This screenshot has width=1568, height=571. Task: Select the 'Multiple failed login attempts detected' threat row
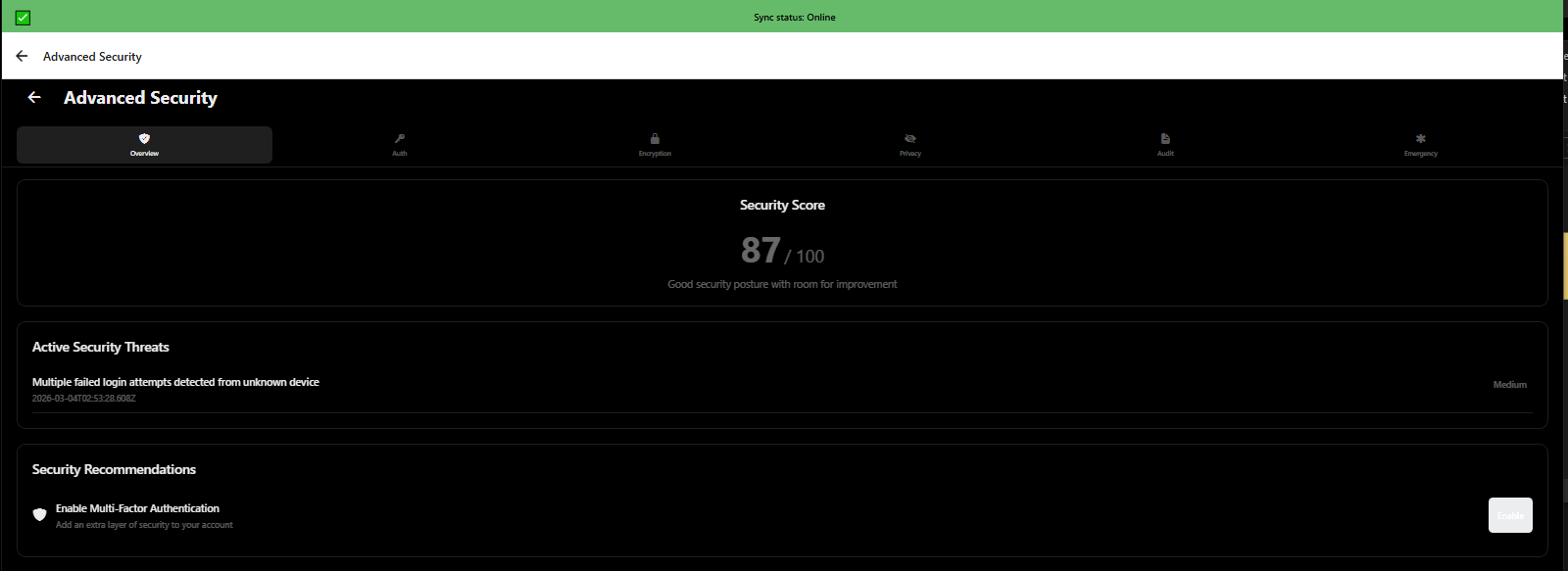point(782,390)
